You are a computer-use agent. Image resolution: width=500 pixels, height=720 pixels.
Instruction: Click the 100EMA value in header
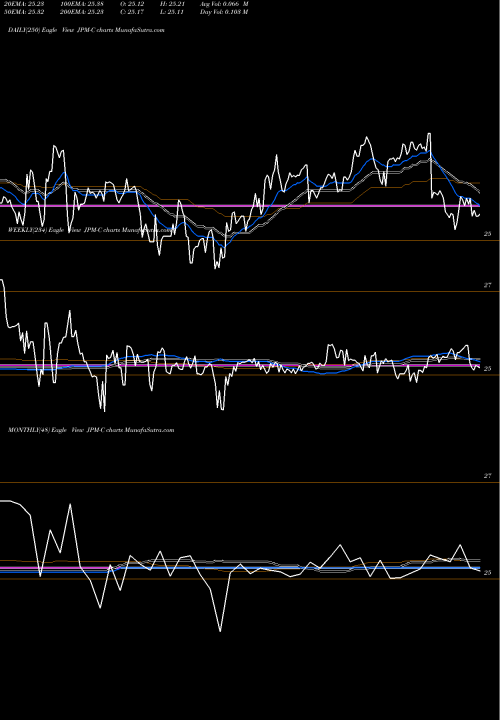[84, 4]
